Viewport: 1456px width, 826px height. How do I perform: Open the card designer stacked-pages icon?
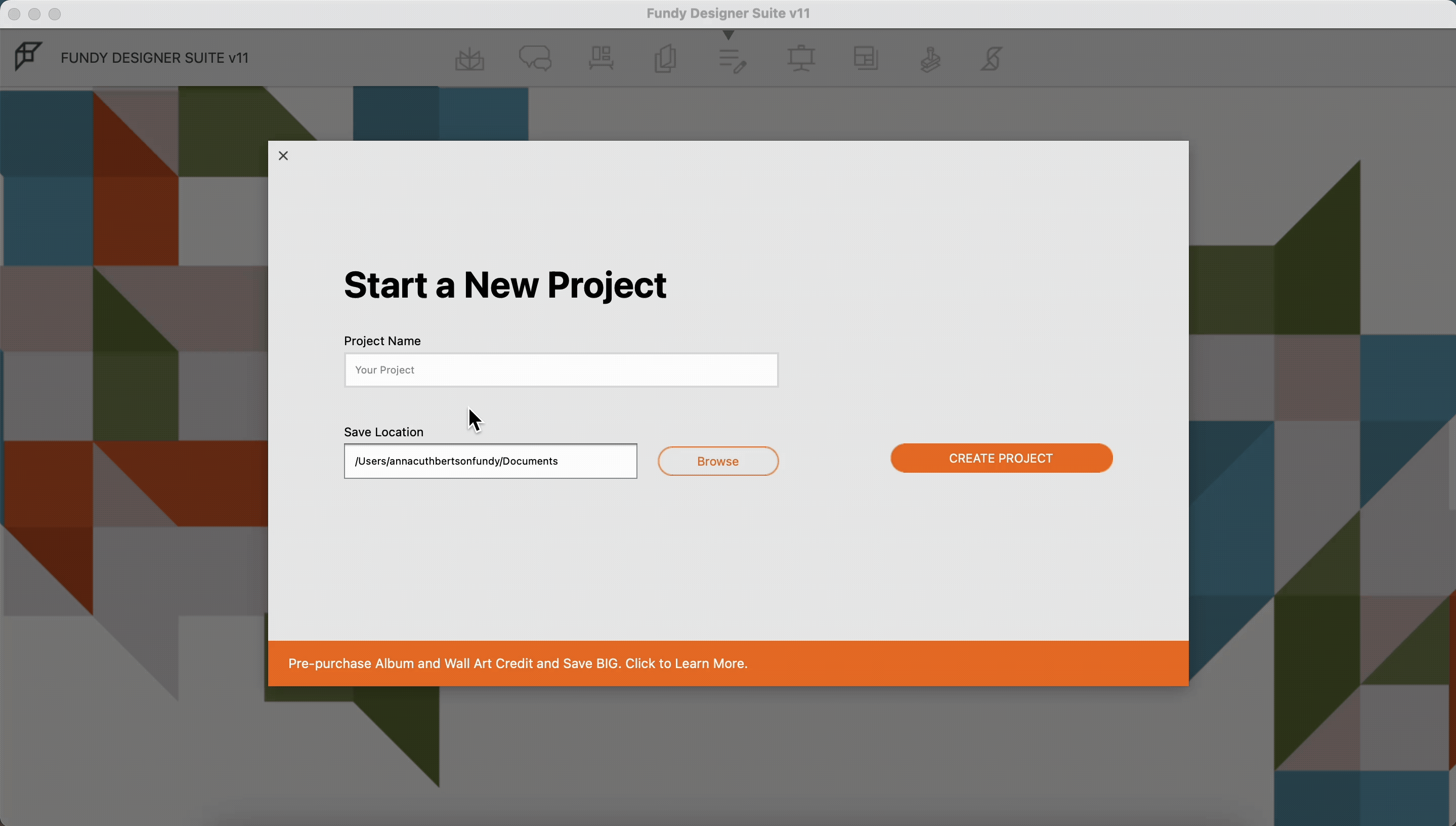[666, 58]
